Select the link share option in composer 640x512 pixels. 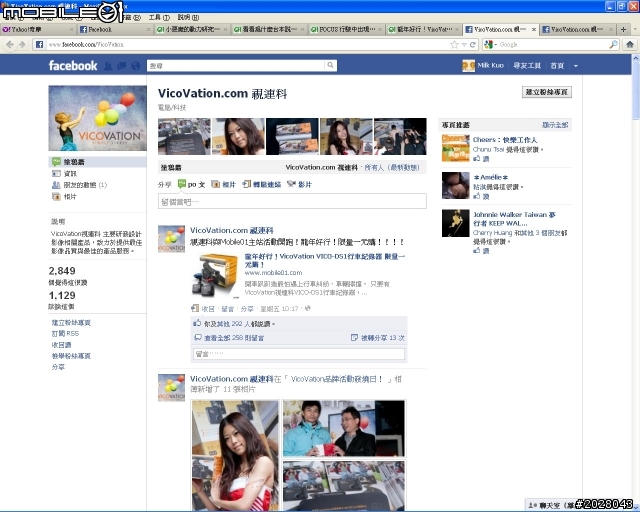point(262,185)
